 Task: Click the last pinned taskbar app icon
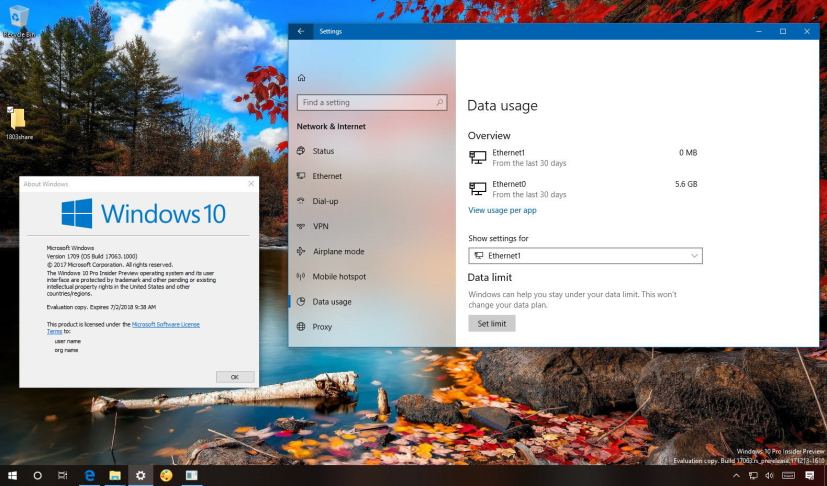pyautogui.click(x=191, y=475)
